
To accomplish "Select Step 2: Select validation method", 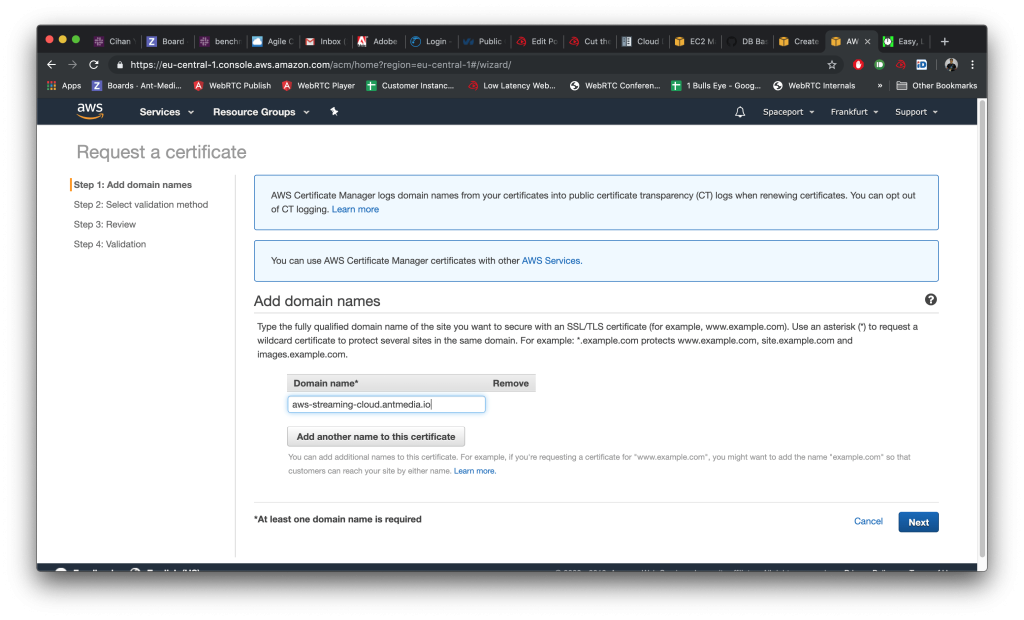I will (x=140, y=204).
